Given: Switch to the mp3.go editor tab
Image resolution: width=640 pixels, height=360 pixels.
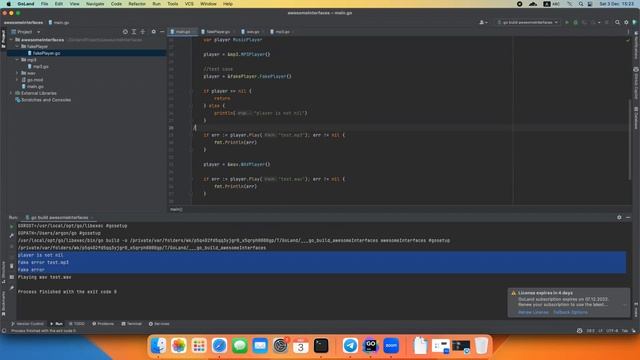Looking at the screenshot, I should coord(282,32).
